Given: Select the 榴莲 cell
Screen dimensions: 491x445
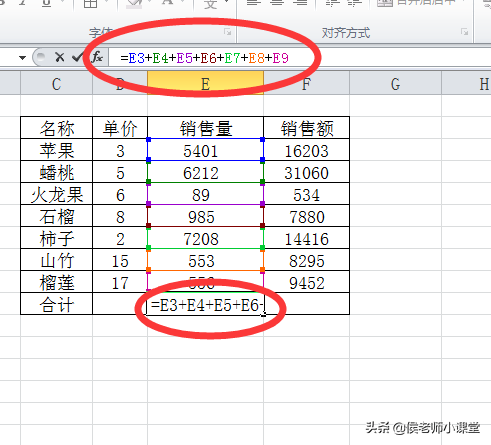Looking at the screenshot, I should click(x=56, y=282).
